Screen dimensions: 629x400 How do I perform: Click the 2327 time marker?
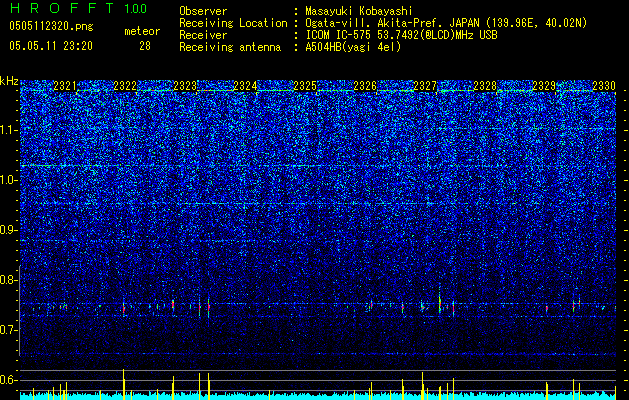(425, 86)
